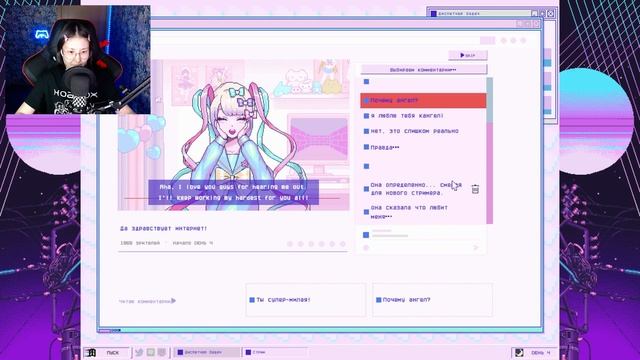Click blue avatar square in the pending chat message
The height and width of the screenshot is (360, 640).
(x=366, y=235)
